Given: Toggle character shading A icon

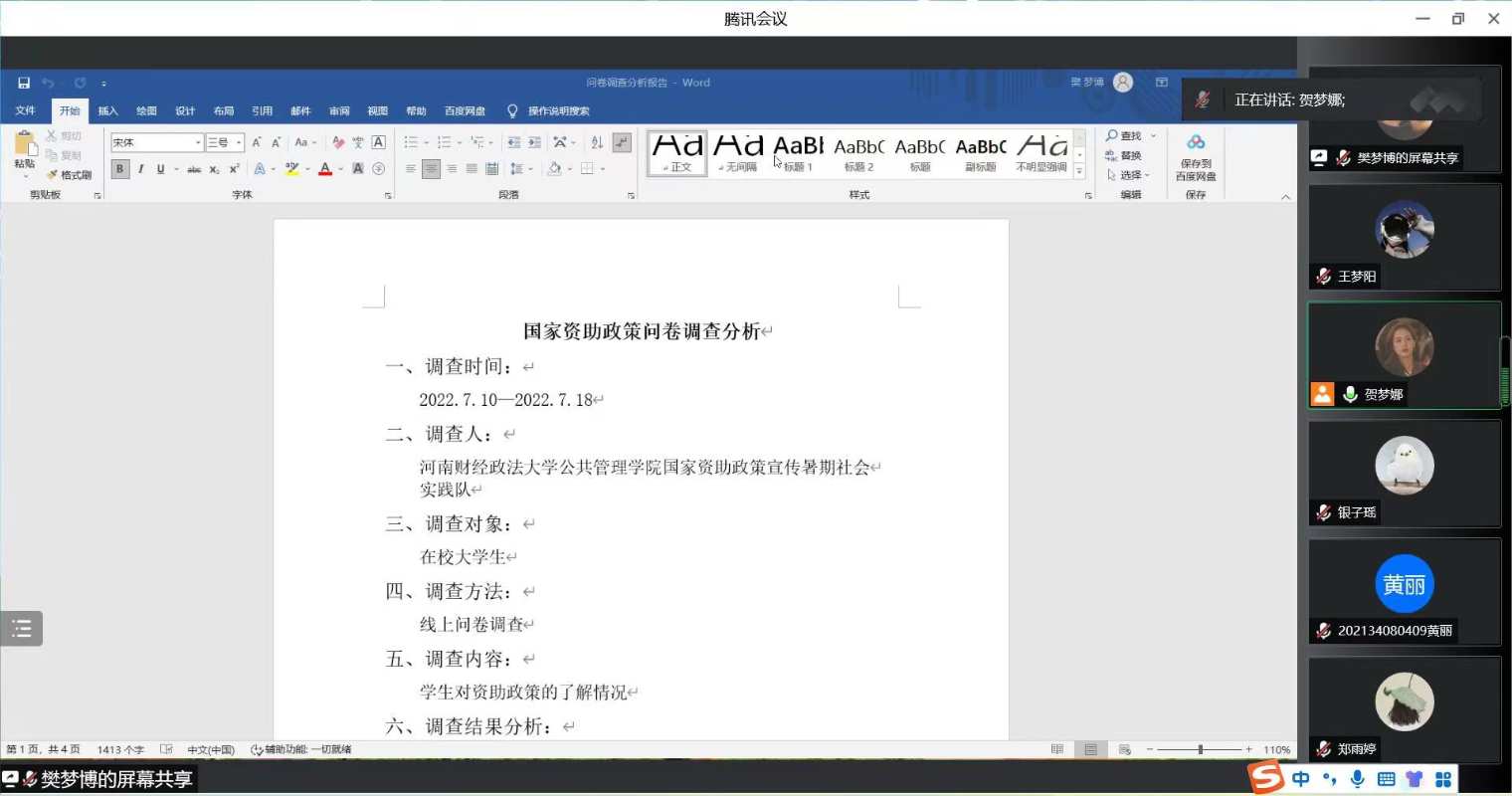Looking at the screenshot, I should [358, 169].
